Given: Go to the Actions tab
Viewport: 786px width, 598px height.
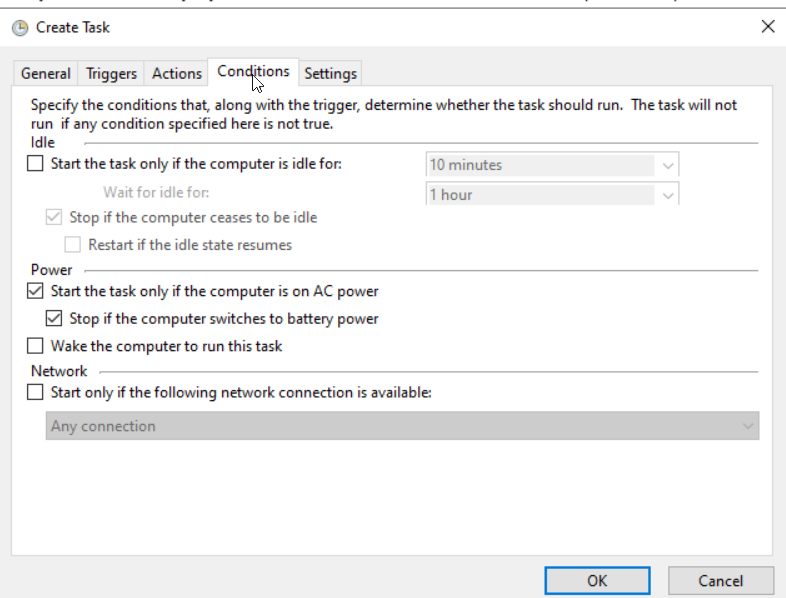Looking at the screenshot, I should 177,74.
